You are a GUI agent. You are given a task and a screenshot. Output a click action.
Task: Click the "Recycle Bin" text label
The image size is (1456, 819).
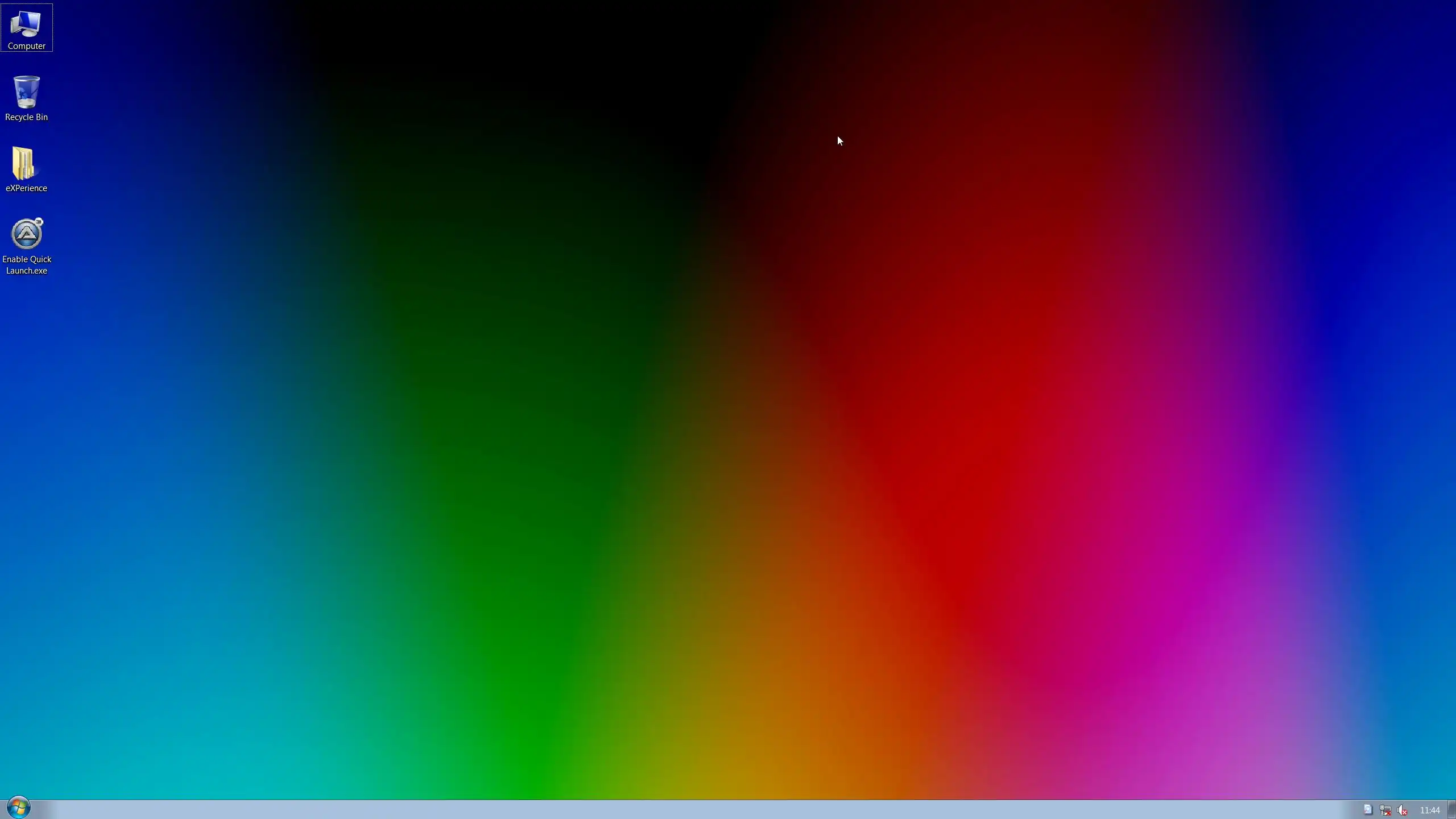click(26, 117)
